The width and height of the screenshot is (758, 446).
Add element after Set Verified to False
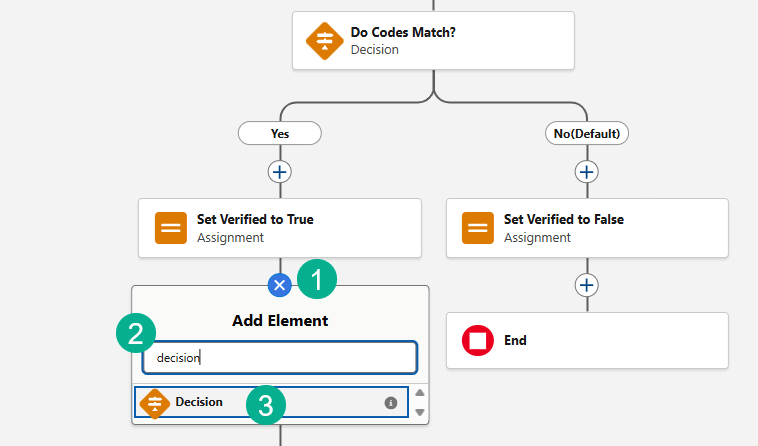coord(587,285)
